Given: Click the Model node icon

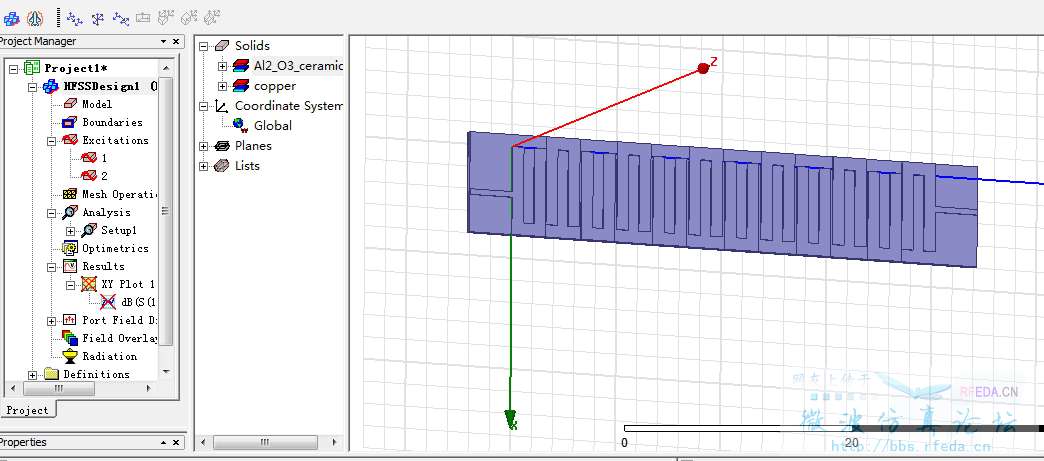Looking at the screenshot, I should click(x=70, y=104).
